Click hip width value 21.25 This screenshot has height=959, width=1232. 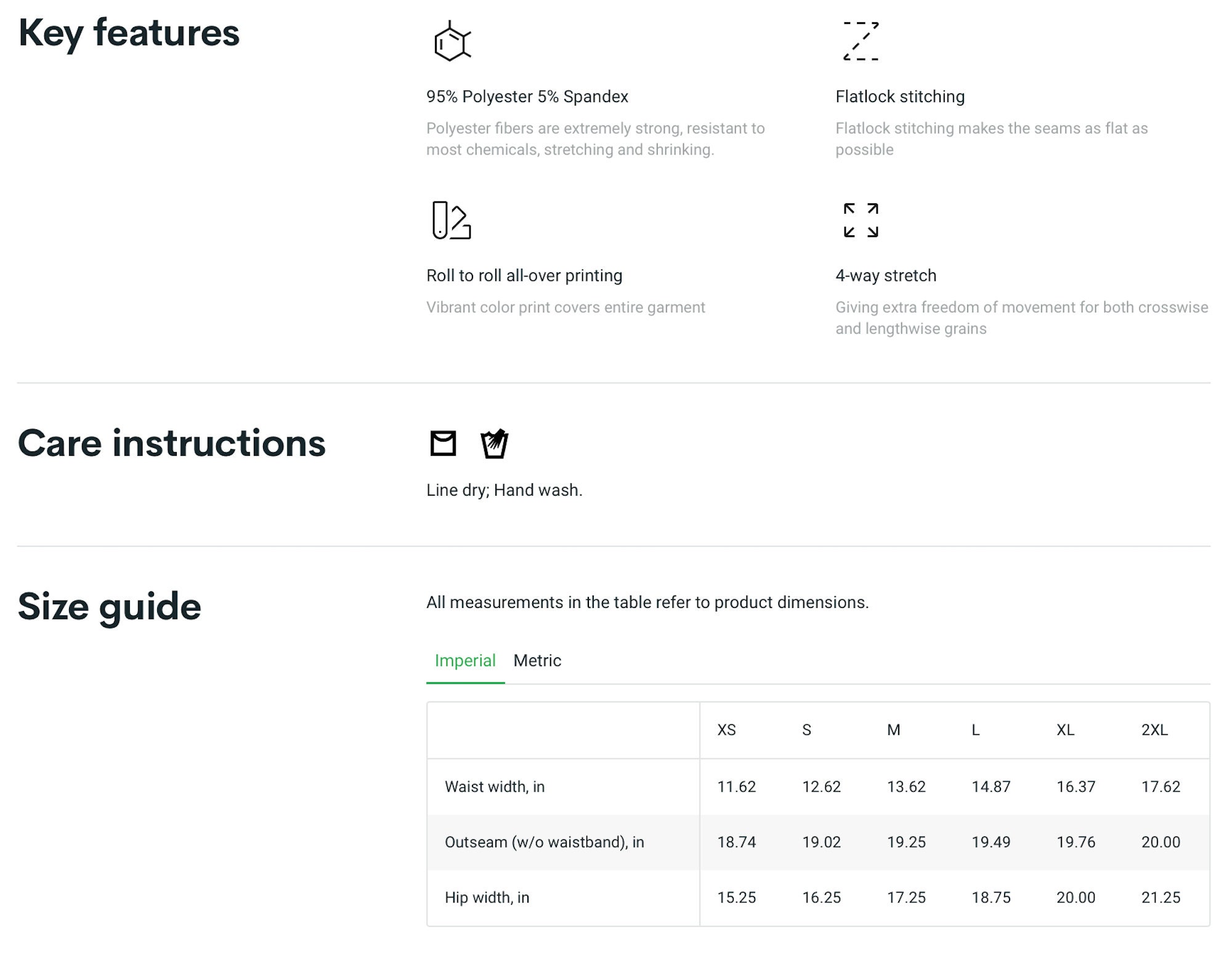click(1161, 897)
